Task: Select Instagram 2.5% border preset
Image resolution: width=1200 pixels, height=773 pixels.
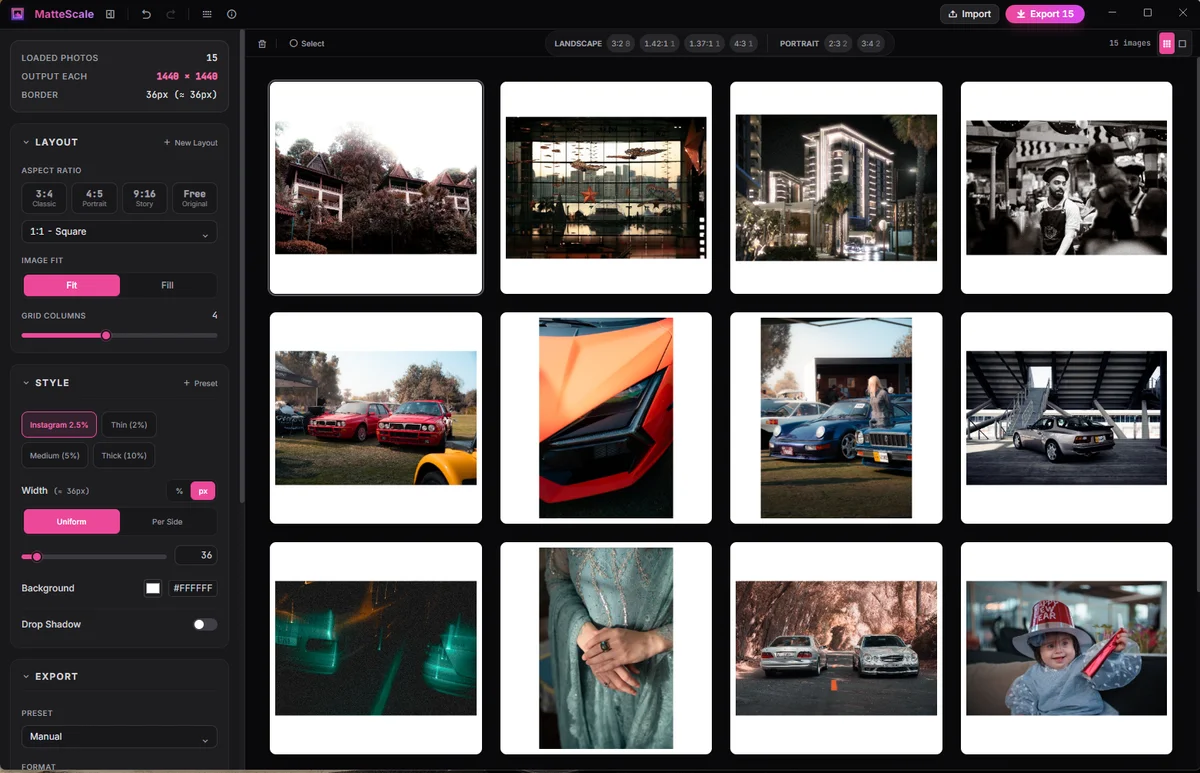Action: pyautogui.click(x=59, y=425)
